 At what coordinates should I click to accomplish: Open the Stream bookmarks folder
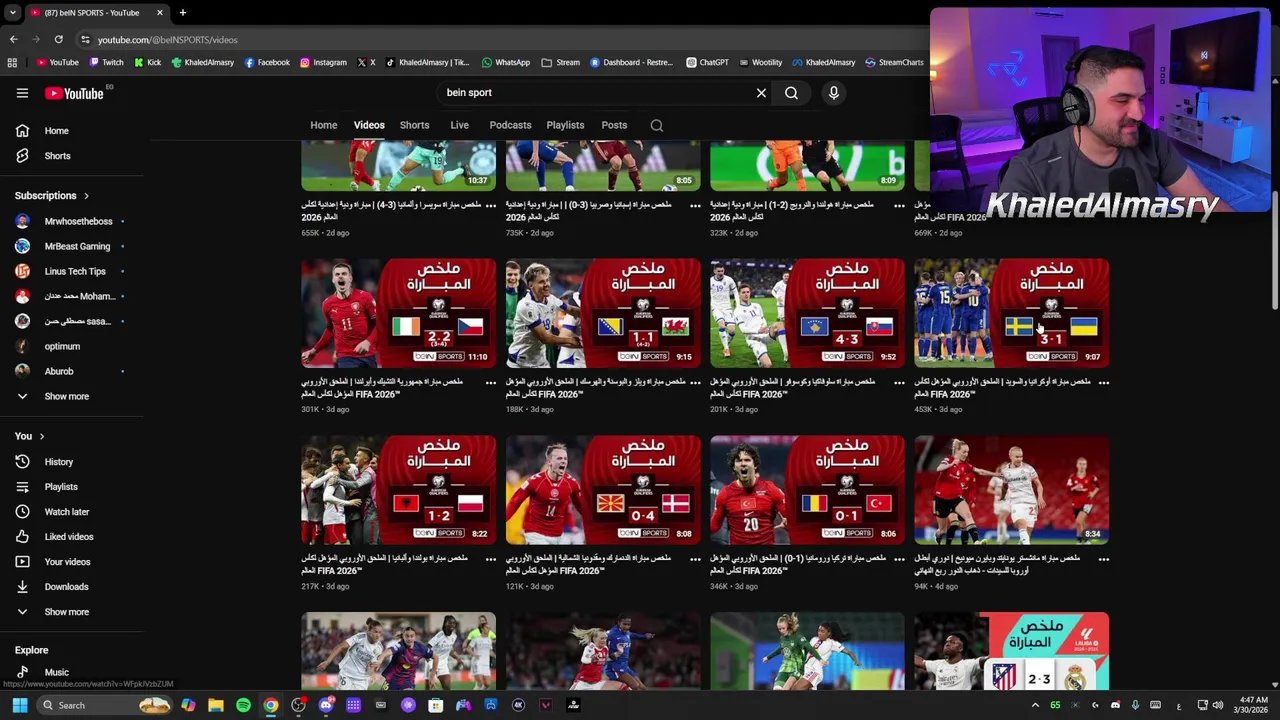tap(561, 62)
